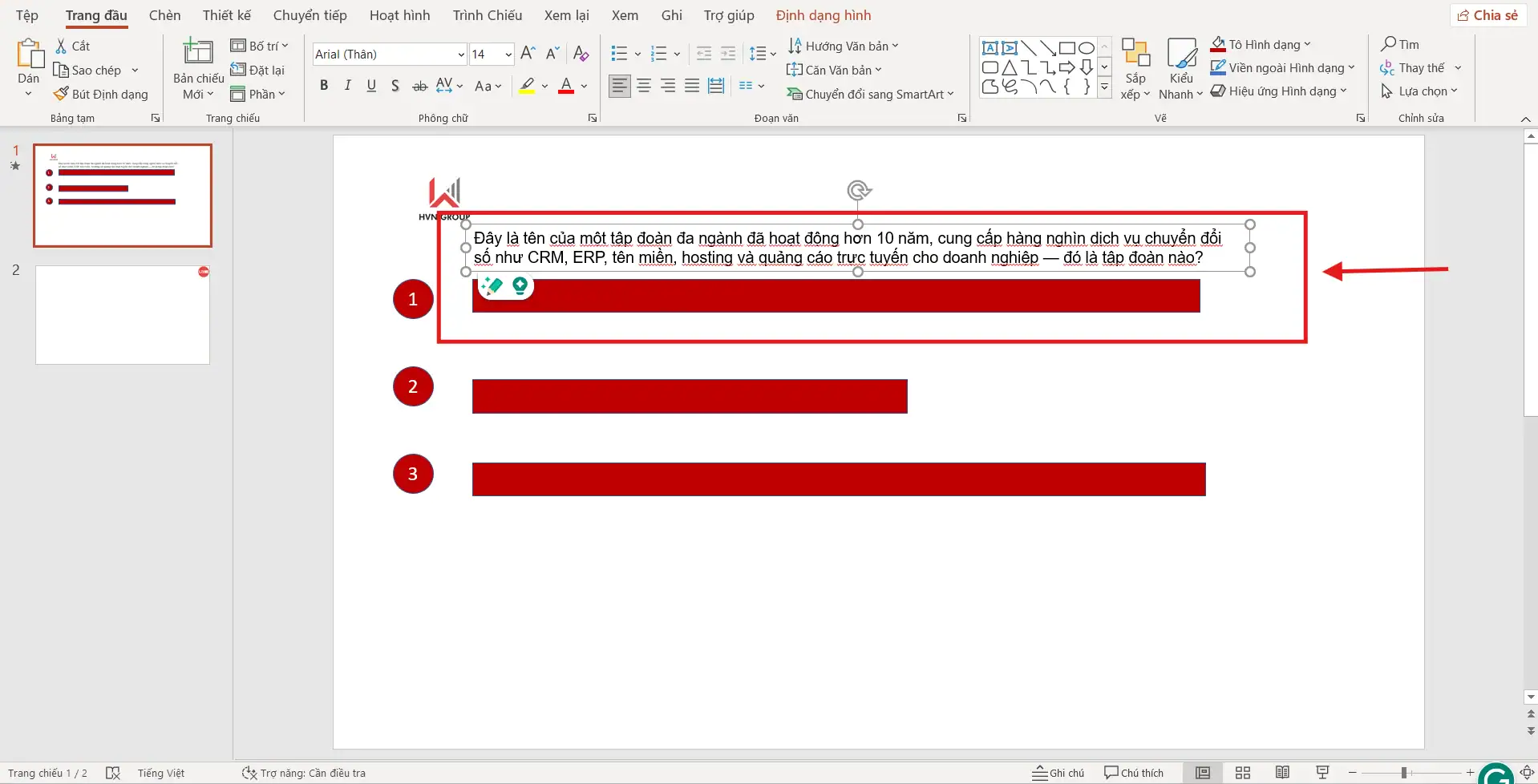Click the Cut (Cắt) scissors icon
Viewport: 1538px width, 784px height.
(x=61, y=46)
